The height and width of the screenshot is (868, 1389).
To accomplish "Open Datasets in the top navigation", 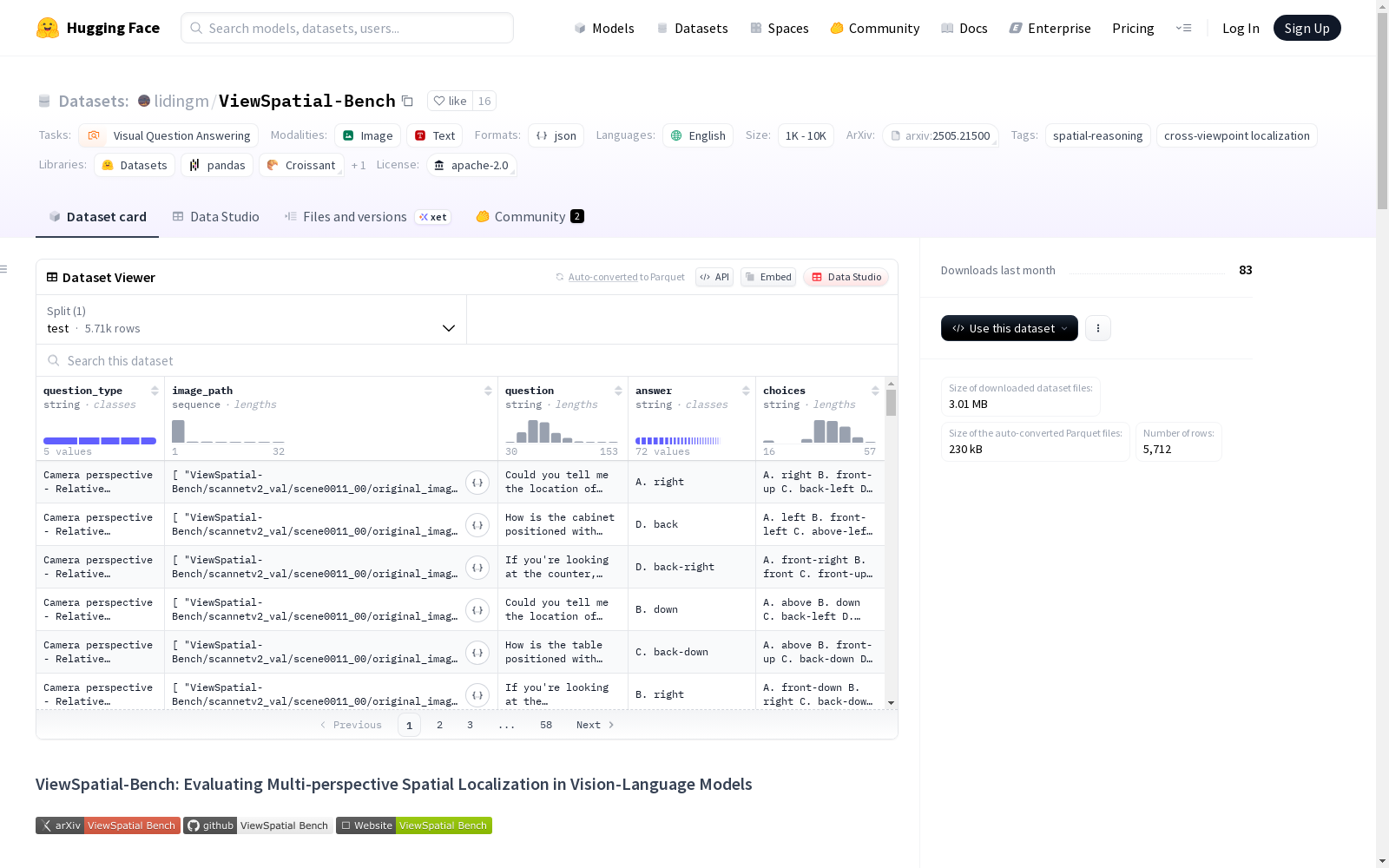I will pos(692,28).
